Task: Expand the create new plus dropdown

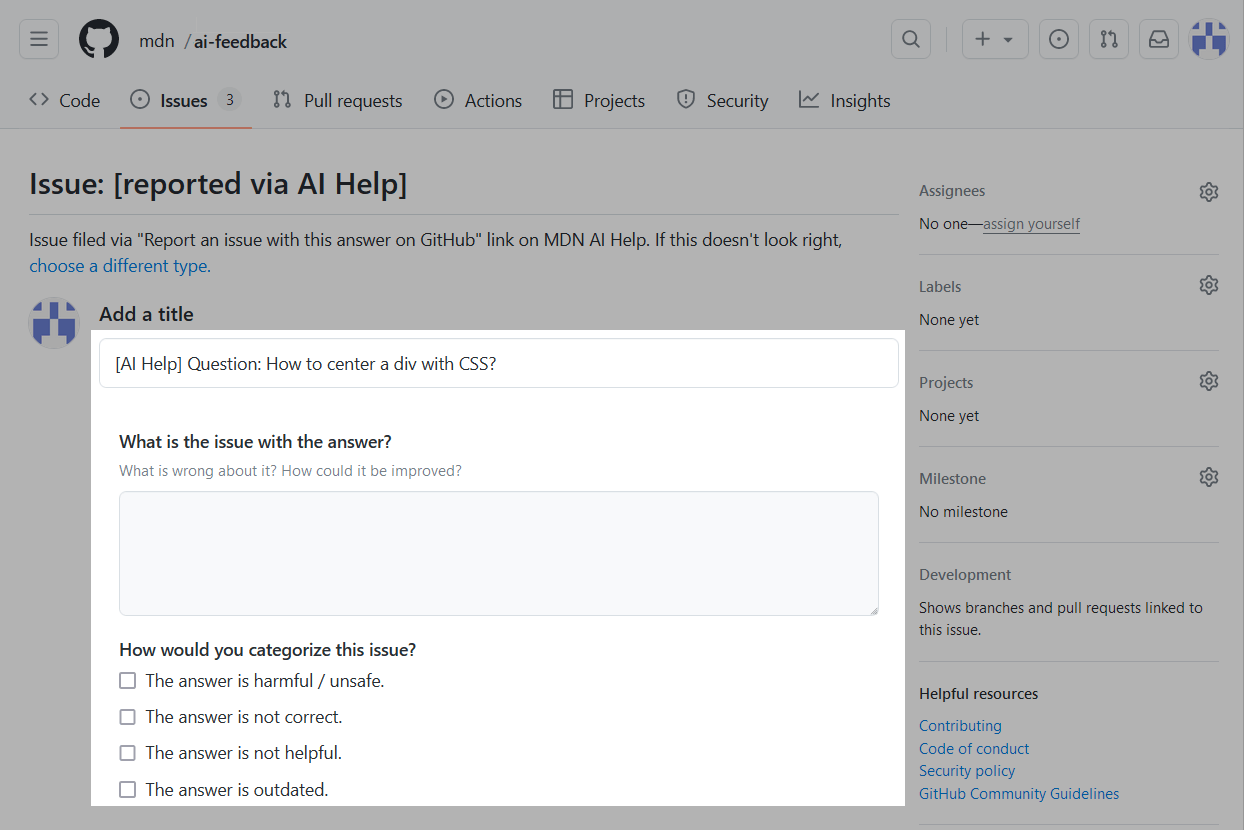Action: (994, 39)
